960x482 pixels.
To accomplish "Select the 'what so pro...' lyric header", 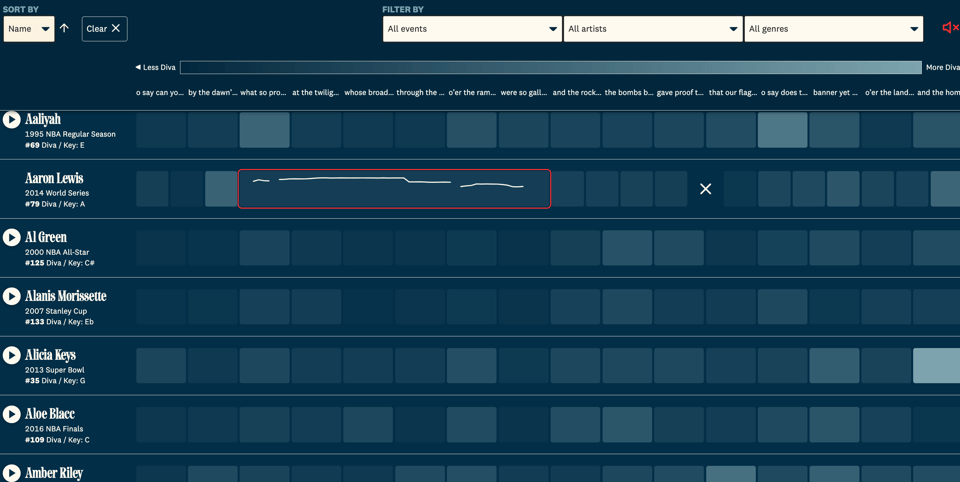I will [263, 92].
